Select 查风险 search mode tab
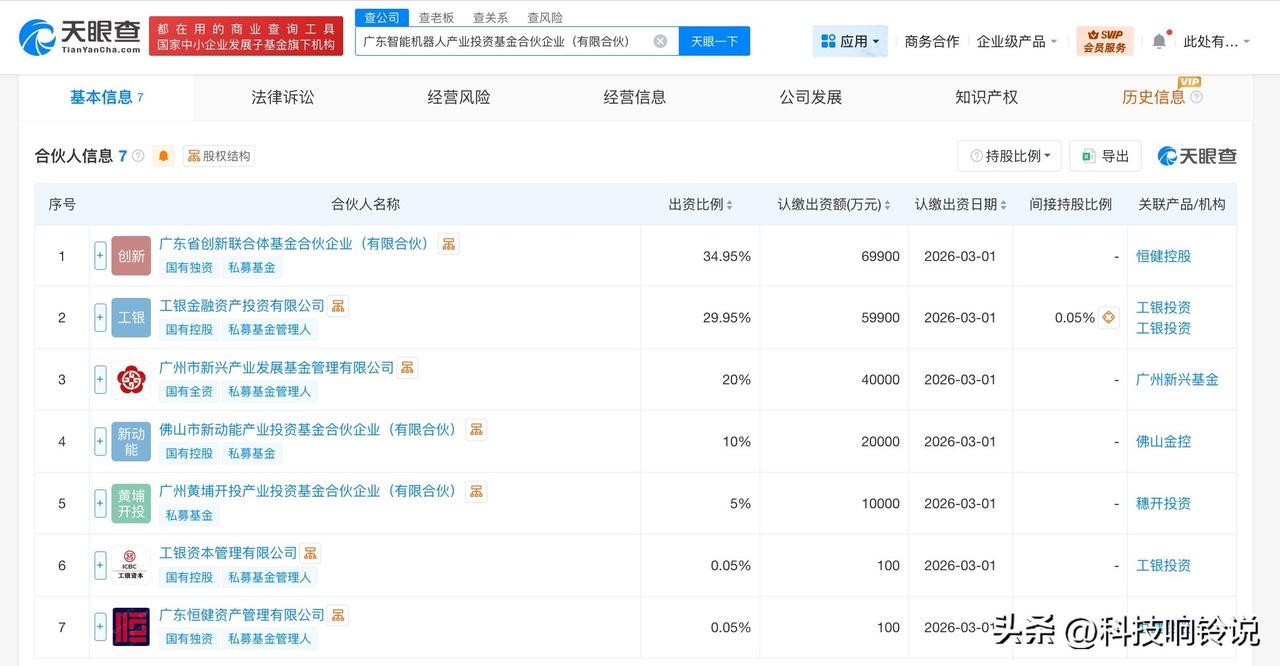The width and height of the screenshot is (1280, 666). click(x=545, y=17)
